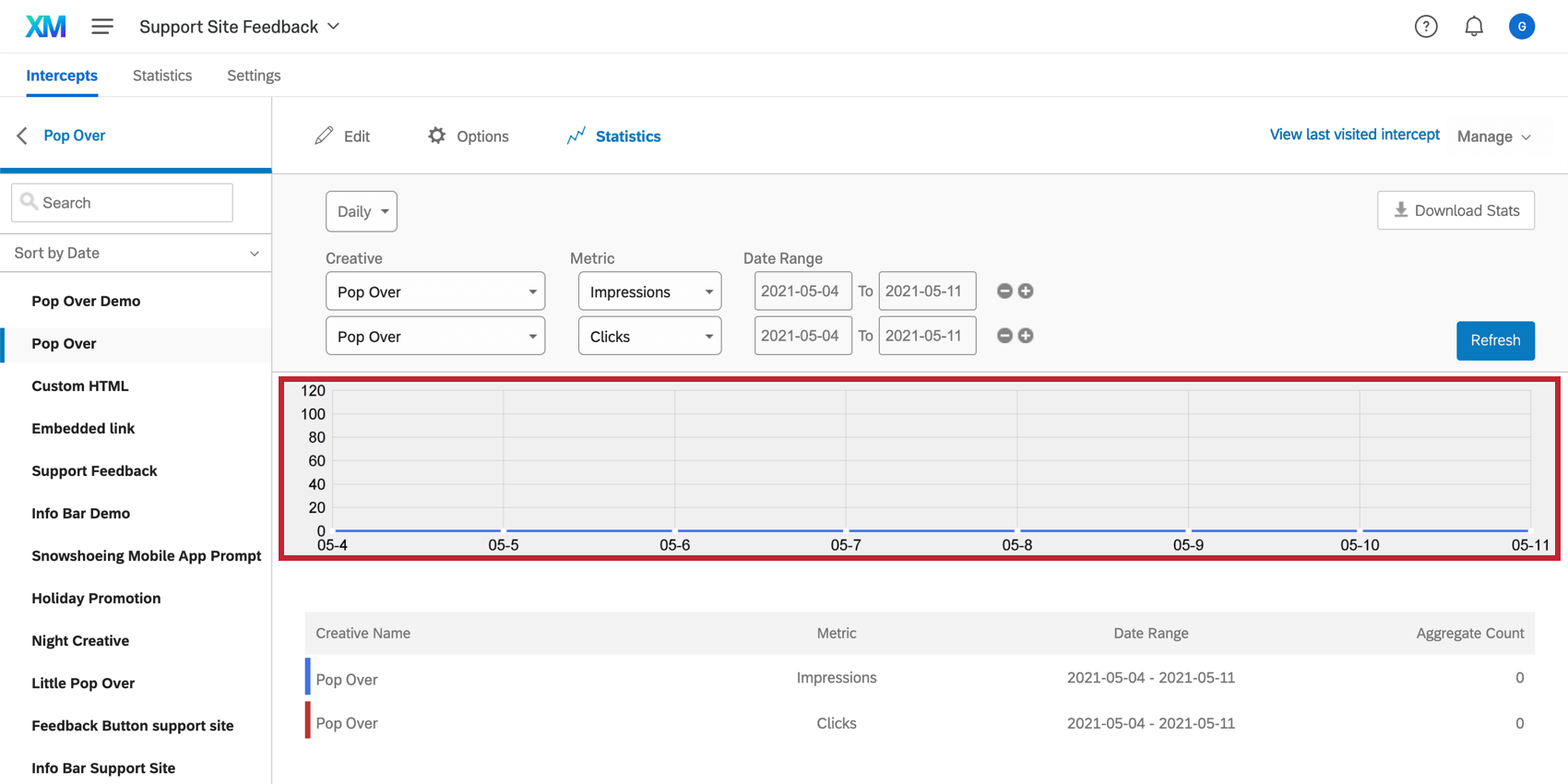Add a row with Clicks plus icon

[x=1026, y=336]
